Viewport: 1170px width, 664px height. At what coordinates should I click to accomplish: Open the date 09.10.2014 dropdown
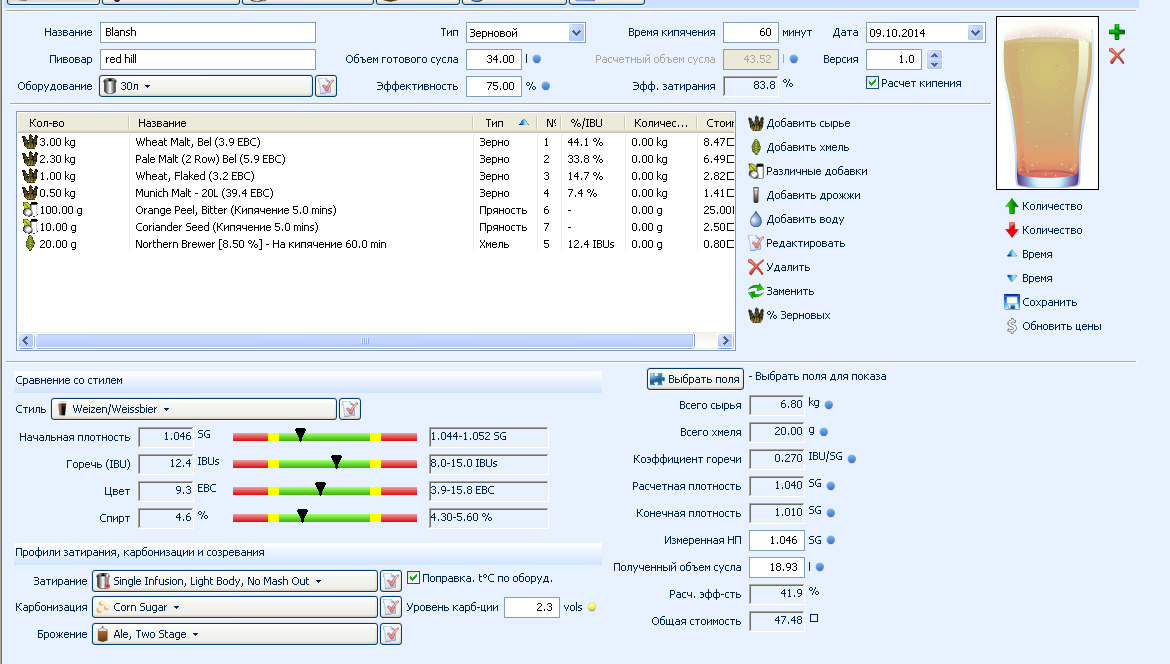point(975,33)
